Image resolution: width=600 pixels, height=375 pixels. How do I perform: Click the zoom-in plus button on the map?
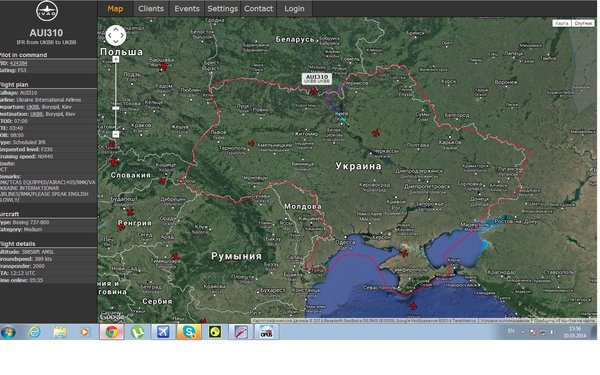point(116,59)
